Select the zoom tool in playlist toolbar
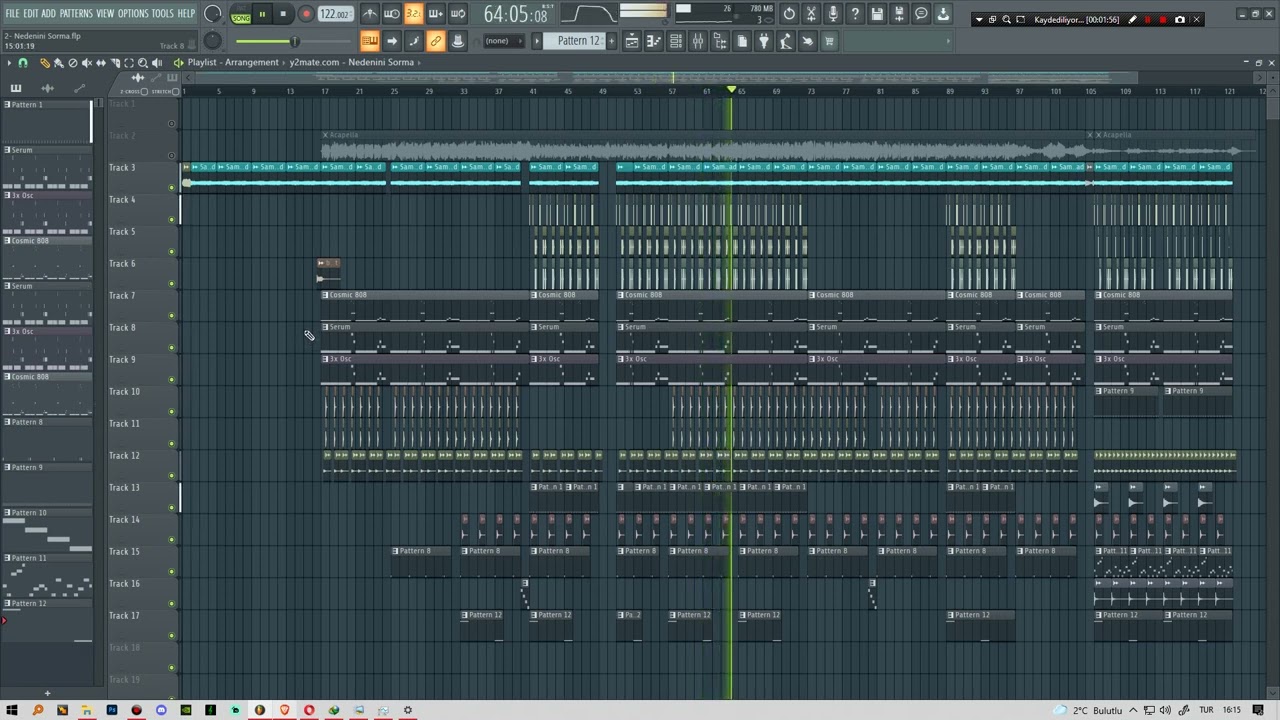The height and width of the screenshot is (720, 1280). (x=142, y=63)
